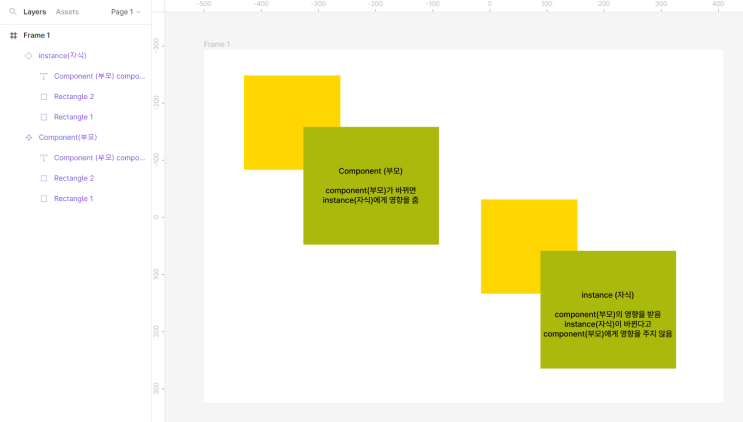Select Rectangle 1 under Component(부모)
This screenshot has height=422, width=743.
pos(73,198)
